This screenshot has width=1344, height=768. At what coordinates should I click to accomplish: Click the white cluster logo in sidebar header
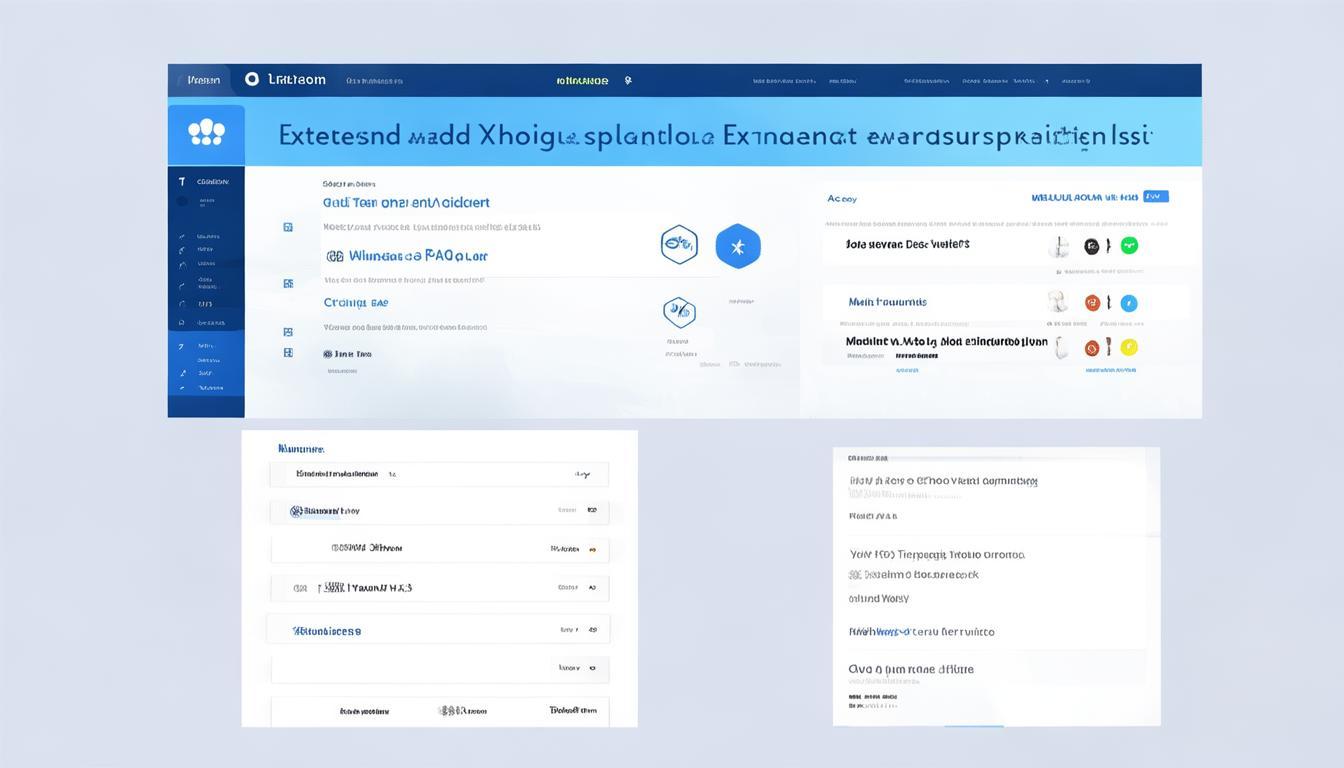(x=206, y=133)
